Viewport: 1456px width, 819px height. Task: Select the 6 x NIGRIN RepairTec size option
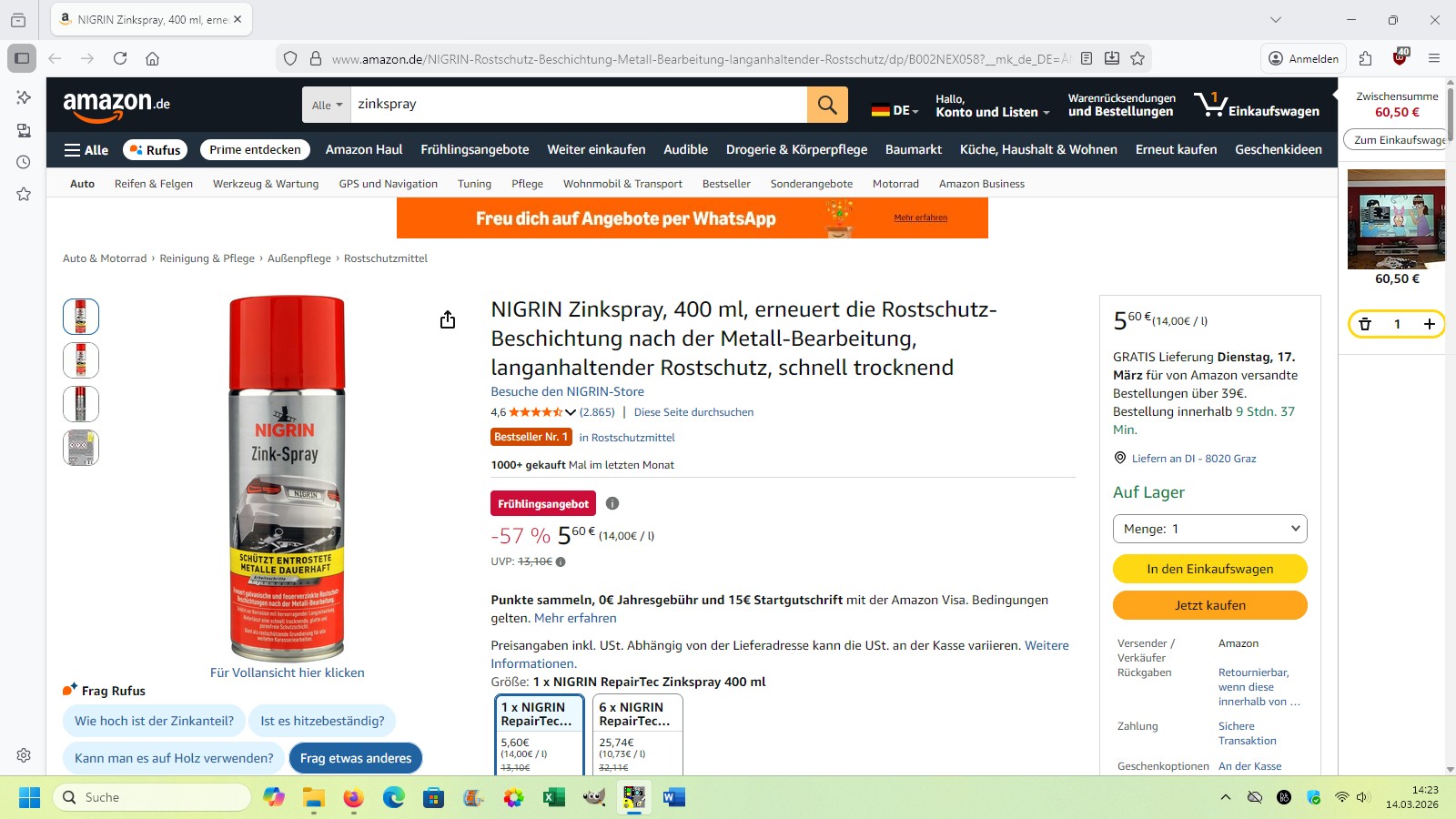(x=636, y=735)
